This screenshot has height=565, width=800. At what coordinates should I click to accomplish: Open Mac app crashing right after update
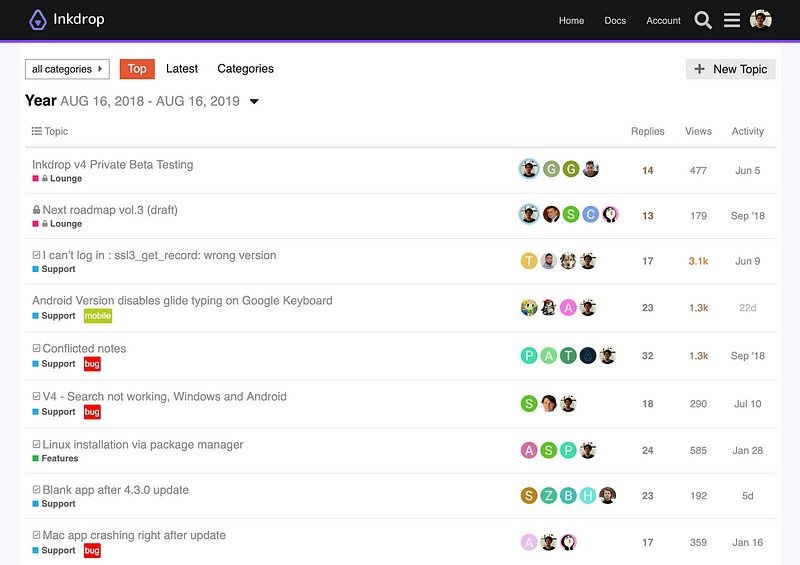134,535
